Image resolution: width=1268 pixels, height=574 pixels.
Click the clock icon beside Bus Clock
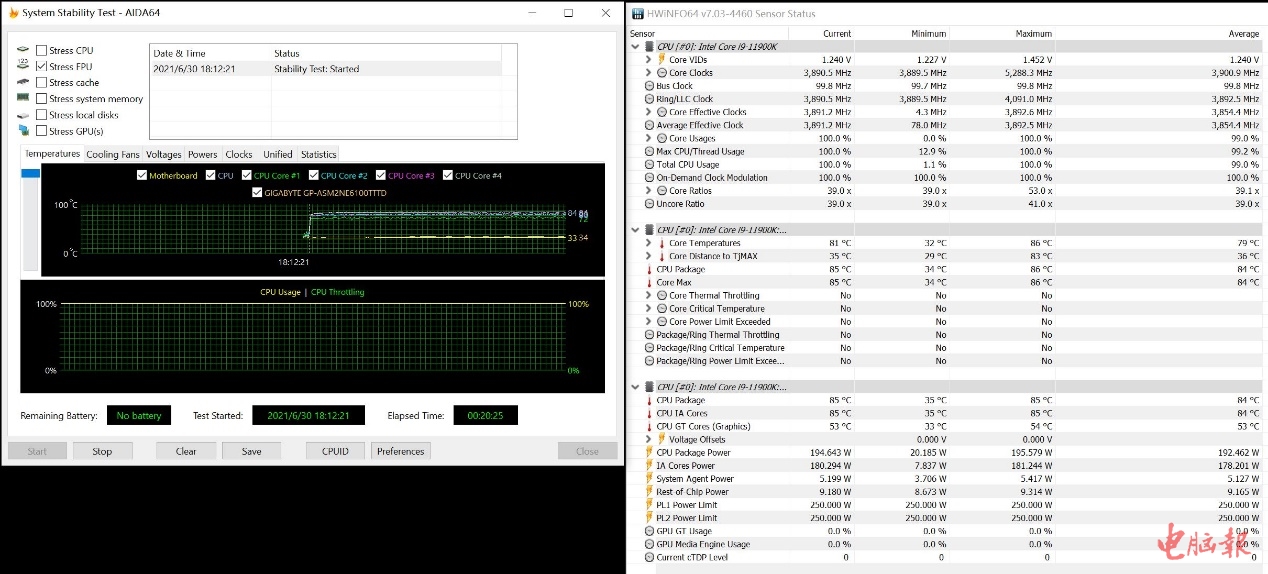pos(649,86)
